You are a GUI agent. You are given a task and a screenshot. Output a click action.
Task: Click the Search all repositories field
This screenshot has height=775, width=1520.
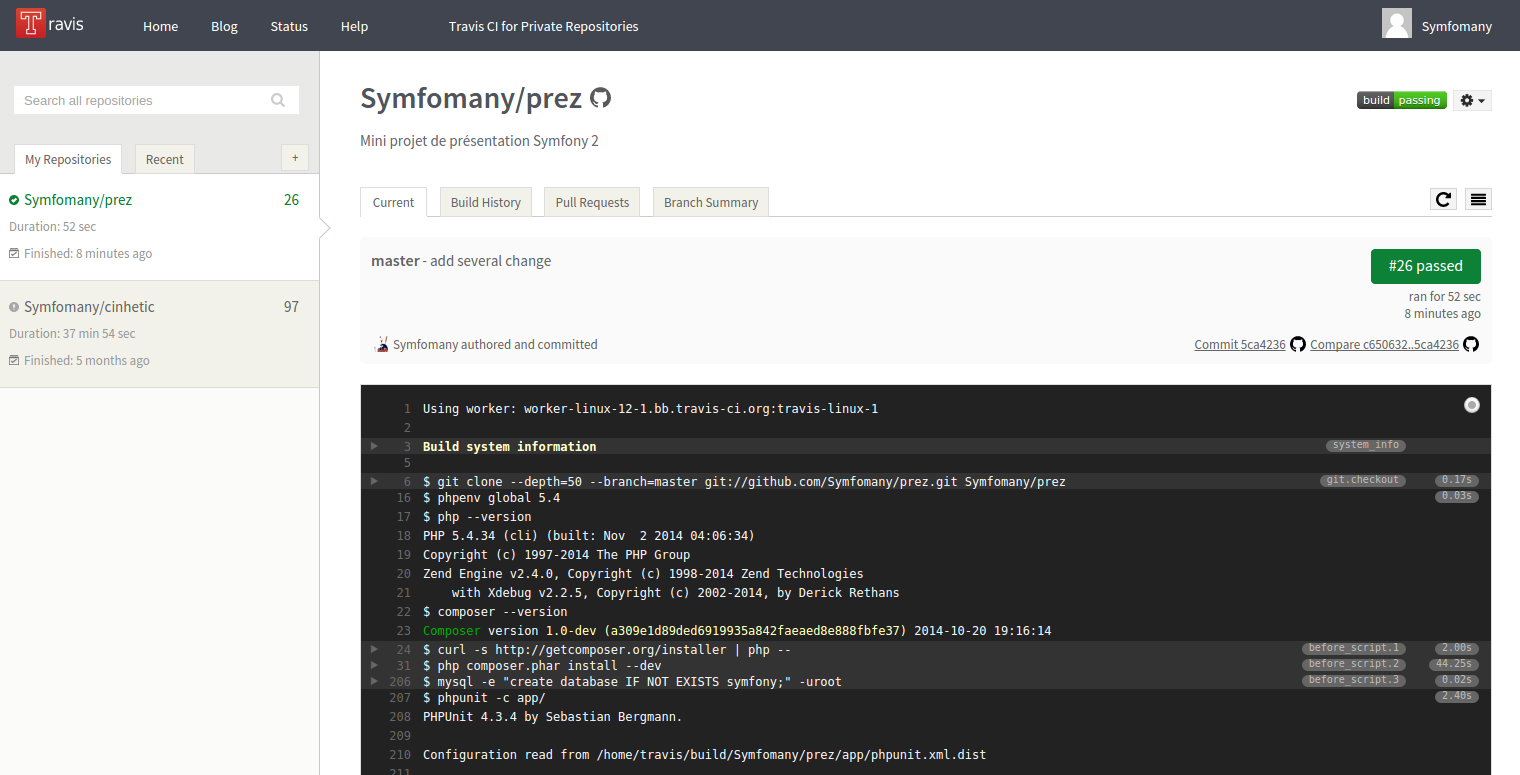pos(156,100)
